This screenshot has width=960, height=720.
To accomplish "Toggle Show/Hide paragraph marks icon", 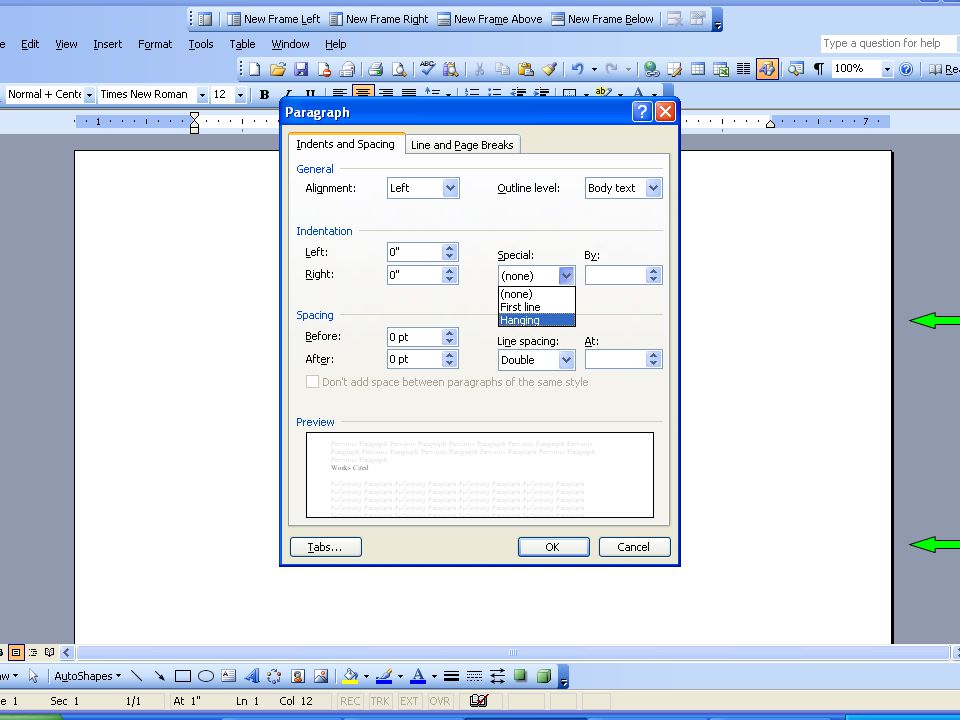I will pyautogui.click(x=819, y=69).
